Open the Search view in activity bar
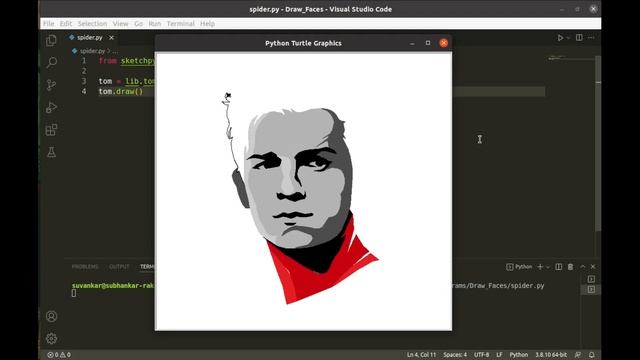The height and width of the screenshot is (360, 640). 51,62
